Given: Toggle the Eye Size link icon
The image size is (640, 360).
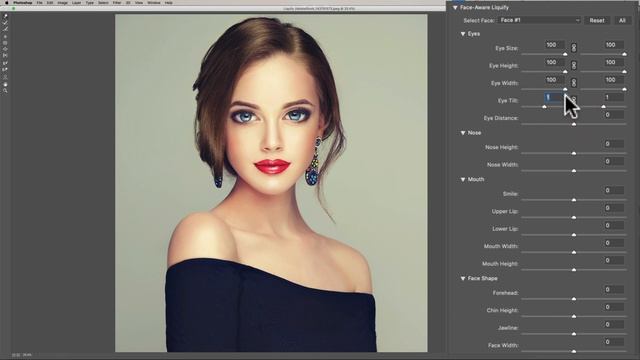Looking at the screenshot, I should click(x=573, y=48).
